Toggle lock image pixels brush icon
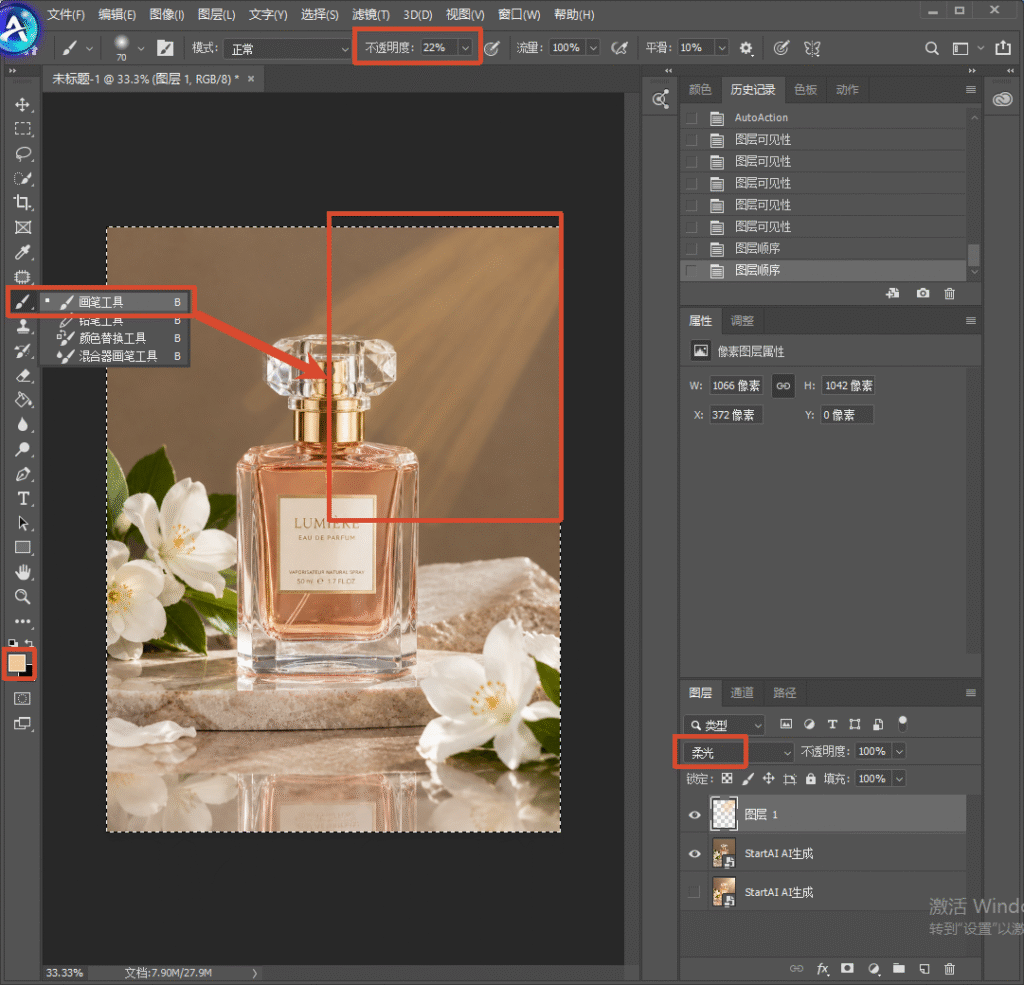1024x985 pixels. (748, 779)
